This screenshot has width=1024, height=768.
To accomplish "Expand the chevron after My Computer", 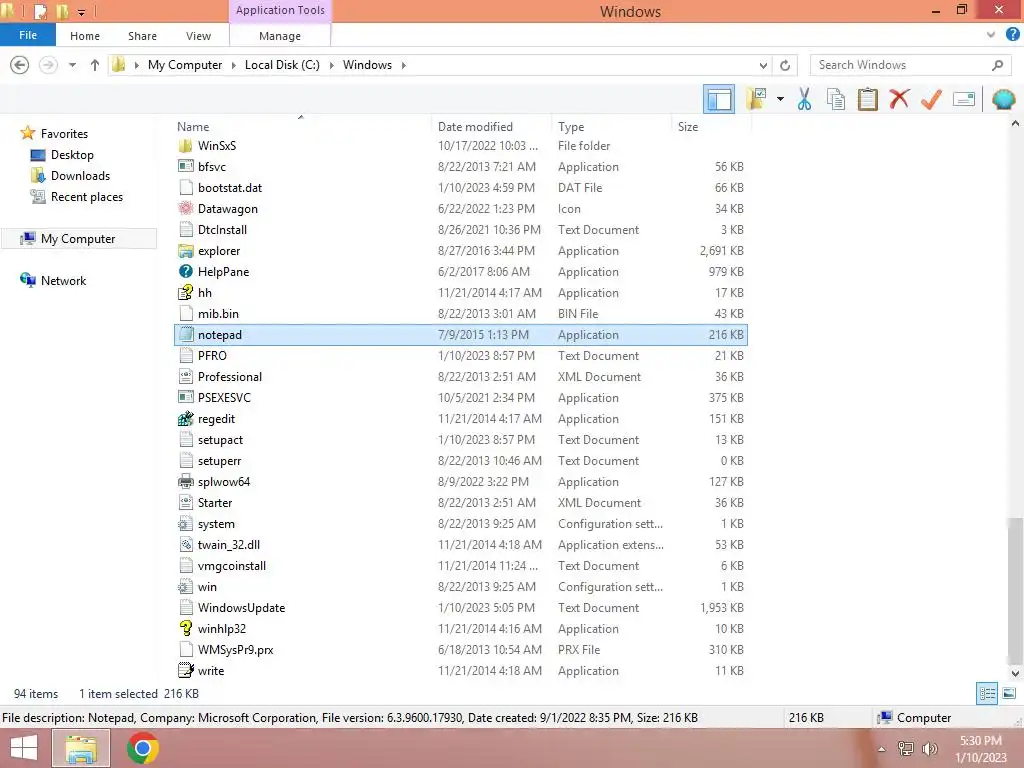I will pos(234,65).
